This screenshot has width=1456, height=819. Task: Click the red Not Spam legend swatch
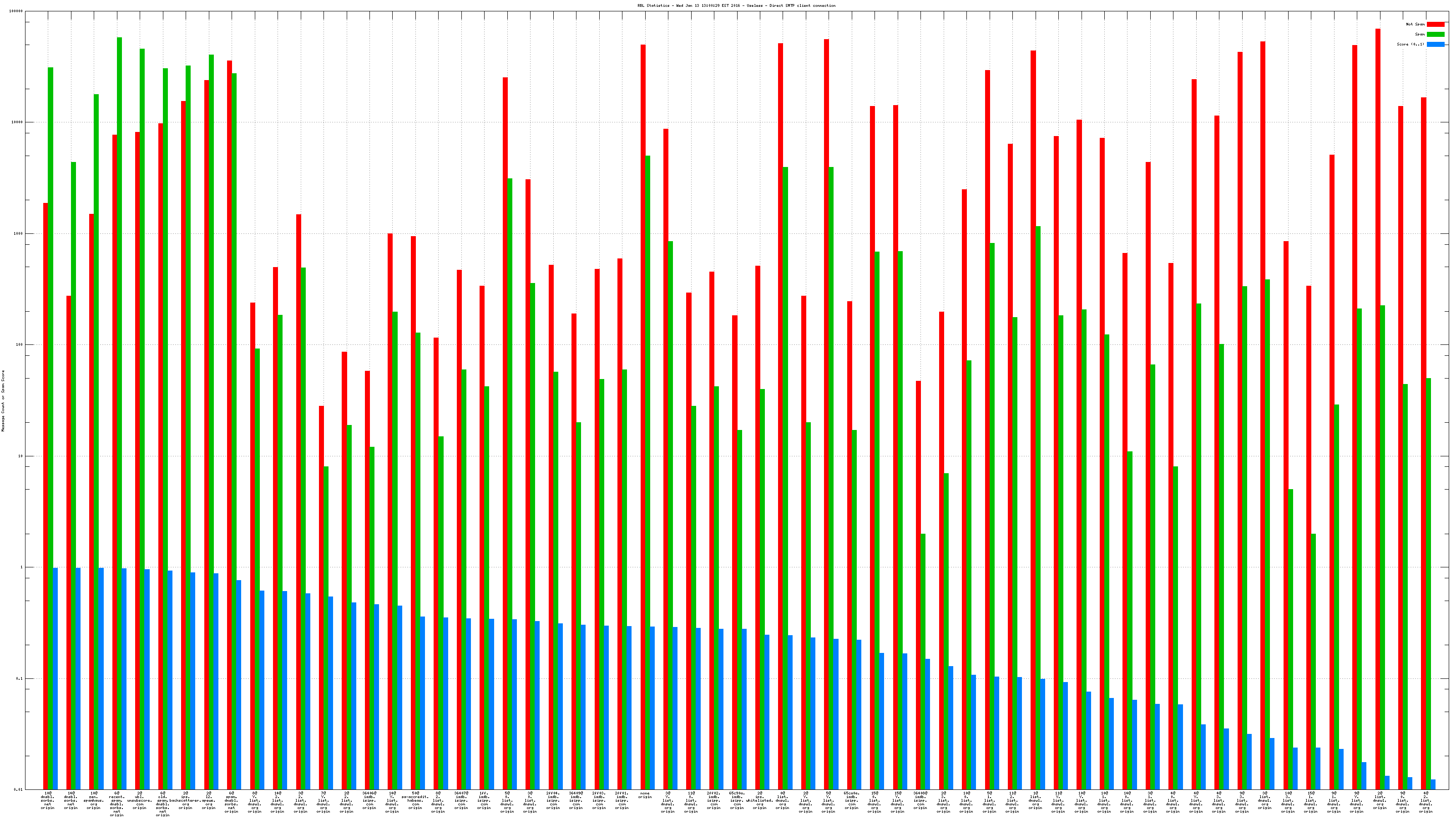[1435, 24]
